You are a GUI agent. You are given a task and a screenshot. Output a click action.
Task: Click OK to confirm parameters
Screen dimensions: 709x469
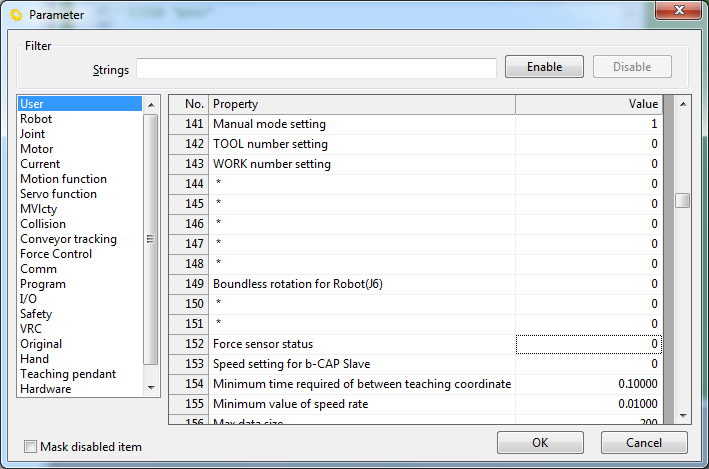point(540,443)
